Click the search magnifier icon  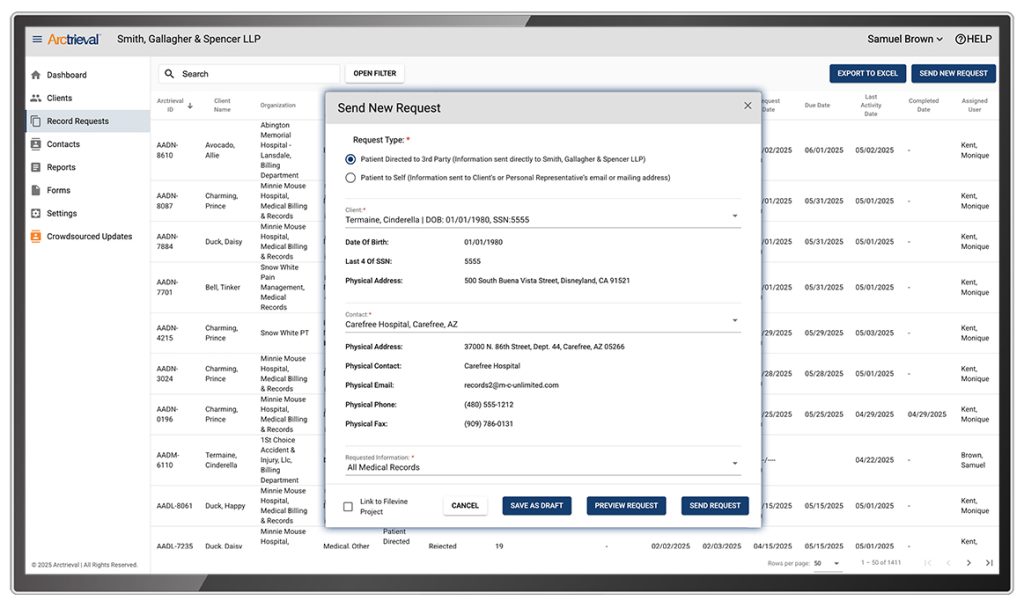tap(169, 74)
